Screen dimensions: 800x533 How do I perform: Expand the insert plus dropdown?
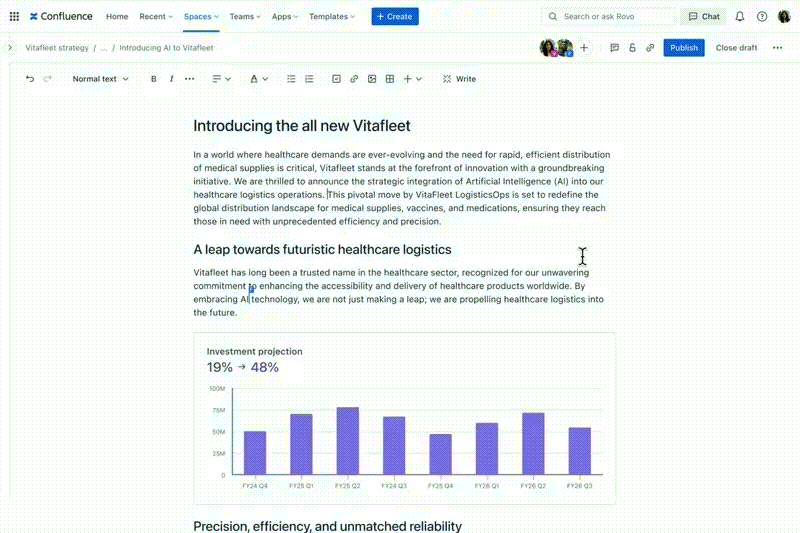pyautogui.click(x=412, y=79)
